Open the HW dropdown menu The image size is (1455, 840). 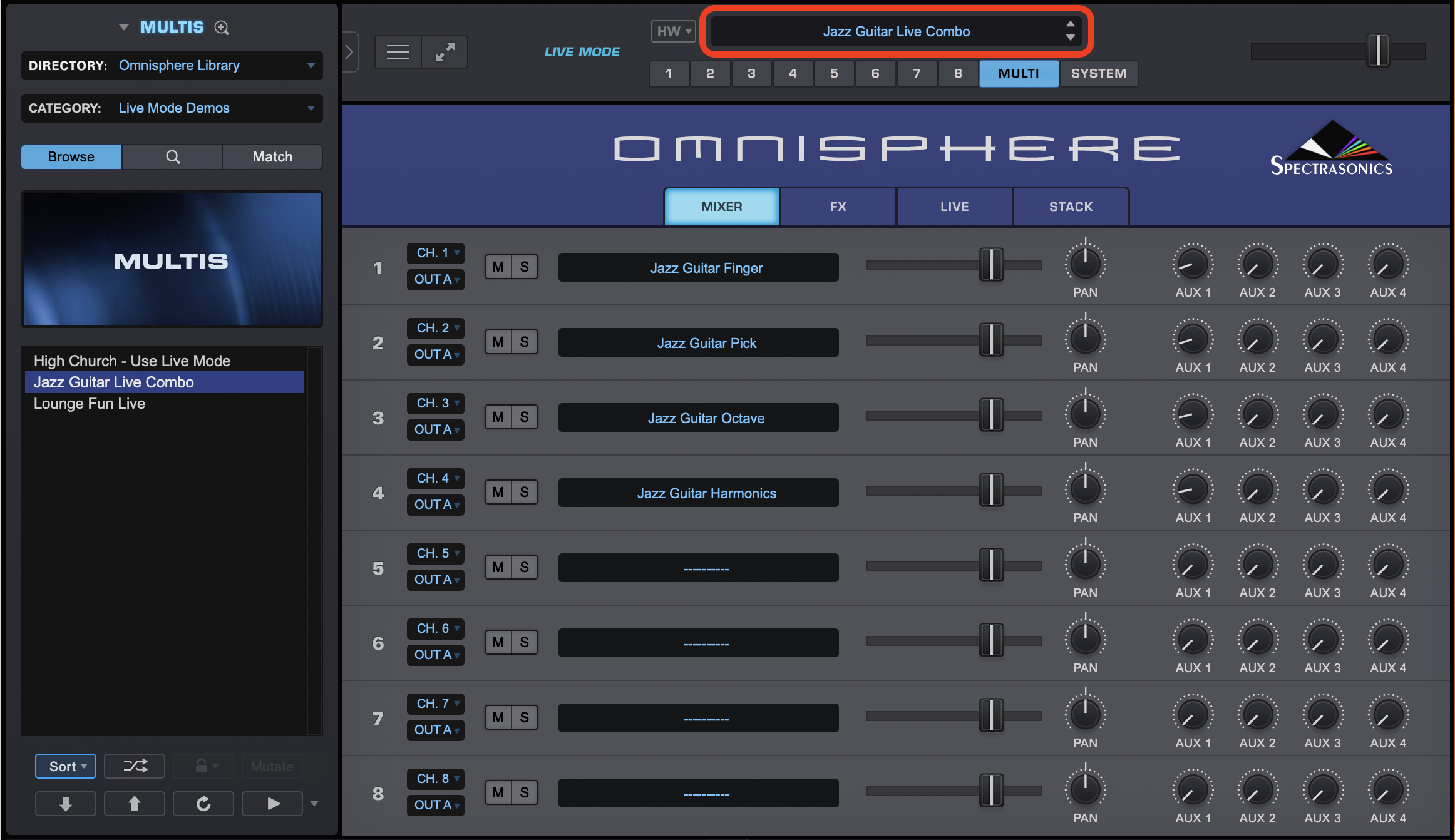tap(674, 31)
